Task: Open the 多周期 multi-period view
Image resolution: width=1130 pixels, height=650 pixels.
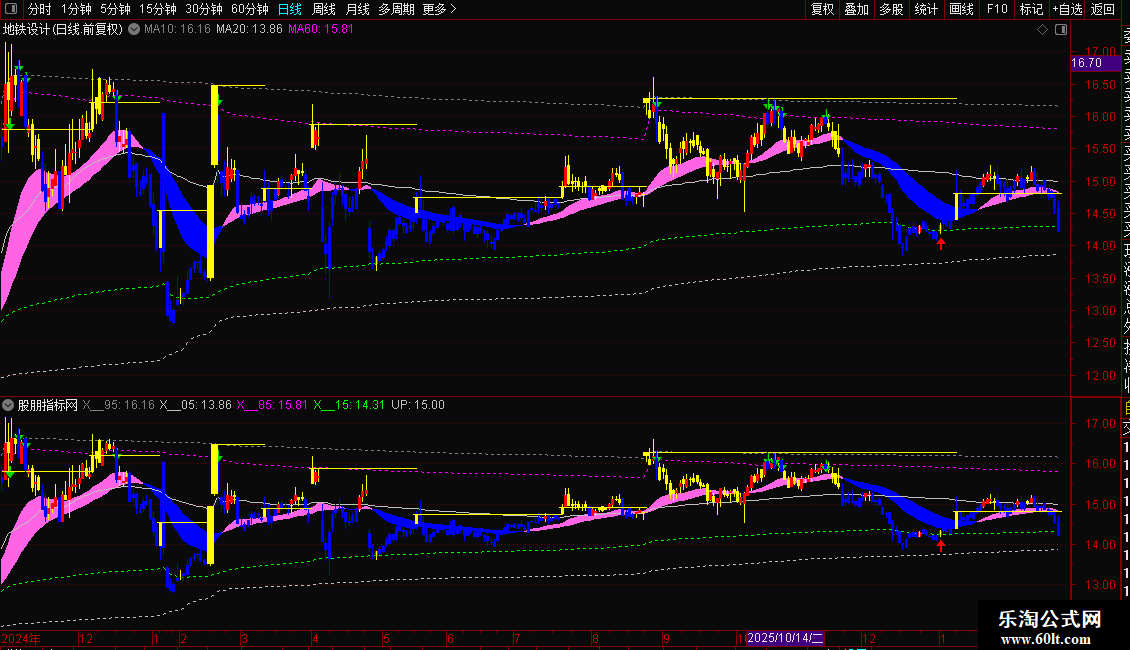Action: [x=396, y=9]
